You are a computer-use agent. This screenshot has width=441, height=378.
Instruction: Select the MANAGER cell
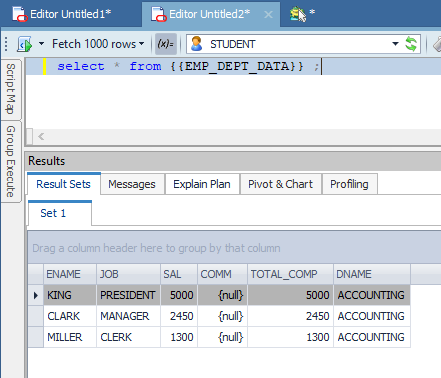(128, 316)
